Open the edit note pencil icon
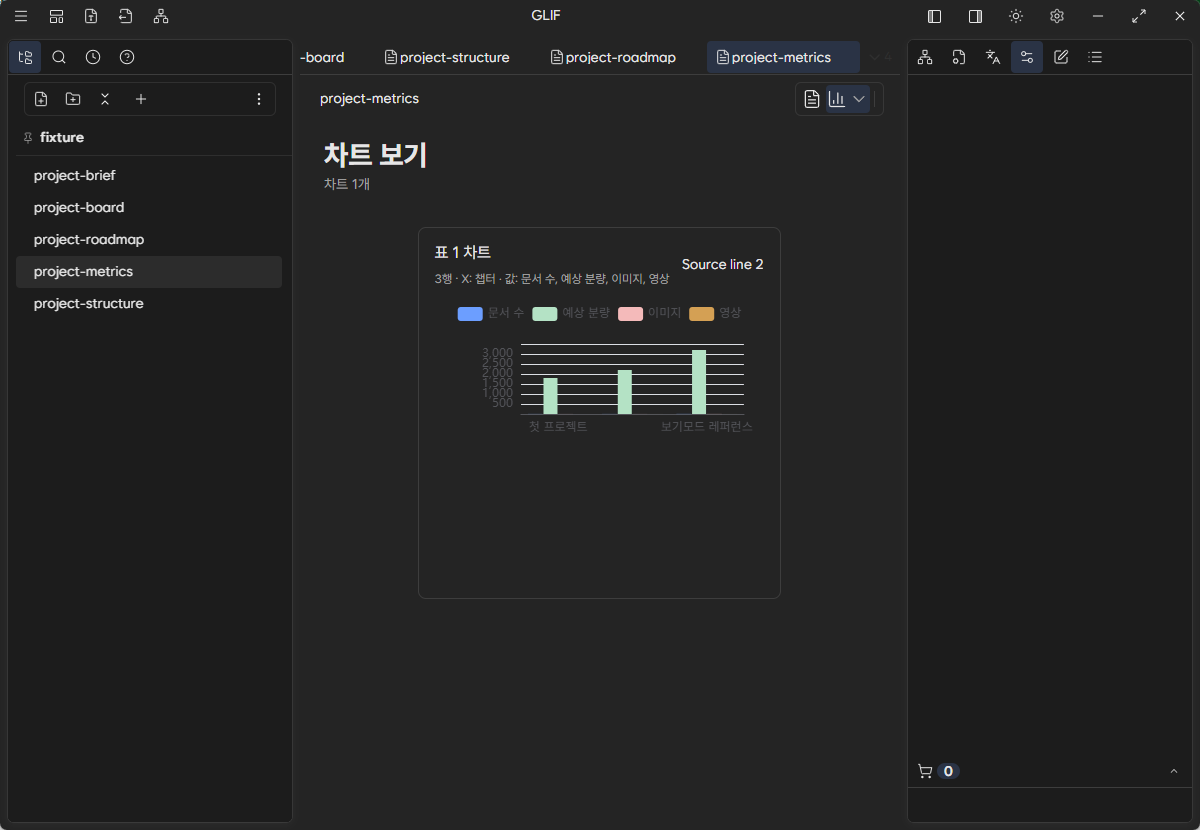This screenshot has height=830, width=1200. click(1061, 57)
